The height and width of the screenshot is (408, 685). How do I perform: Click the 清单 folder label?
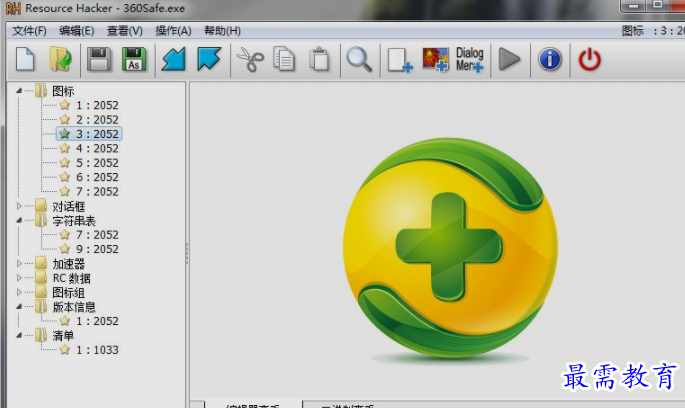click(63, 336)
